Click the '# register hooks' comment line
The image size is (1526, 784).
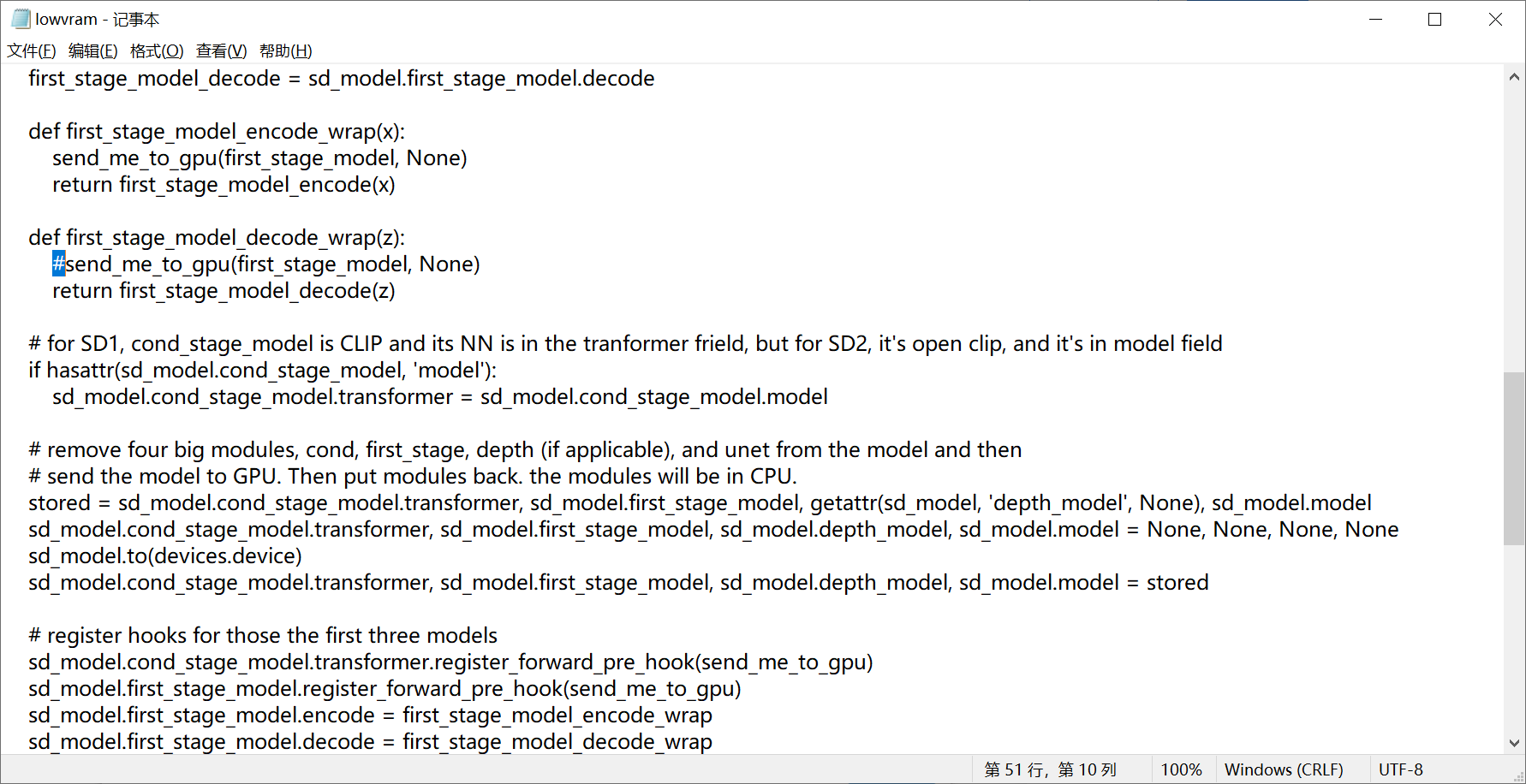tap(263, 636)
